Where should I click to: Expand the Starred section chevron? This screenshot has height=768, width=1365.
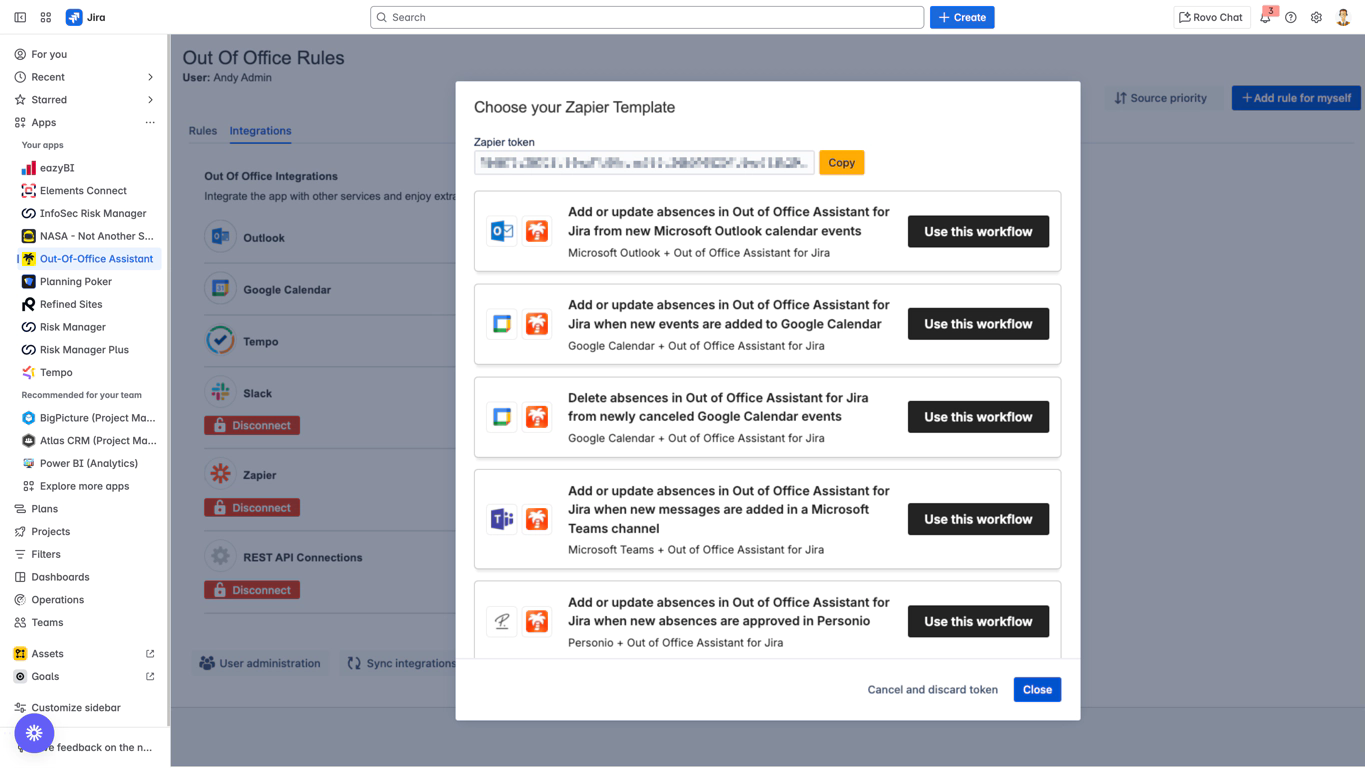(150, 100)
